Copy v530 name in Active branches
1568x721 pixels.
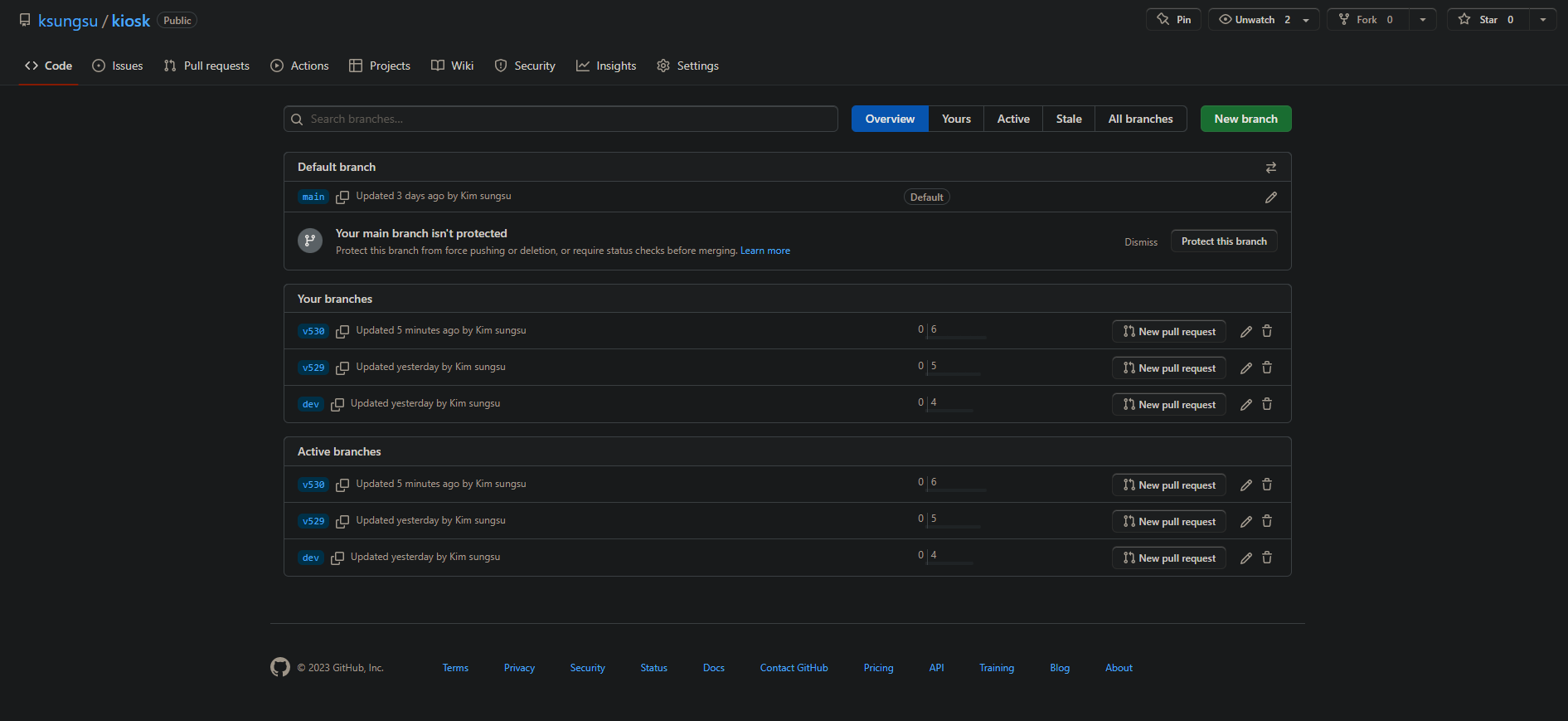click(342, 485)
